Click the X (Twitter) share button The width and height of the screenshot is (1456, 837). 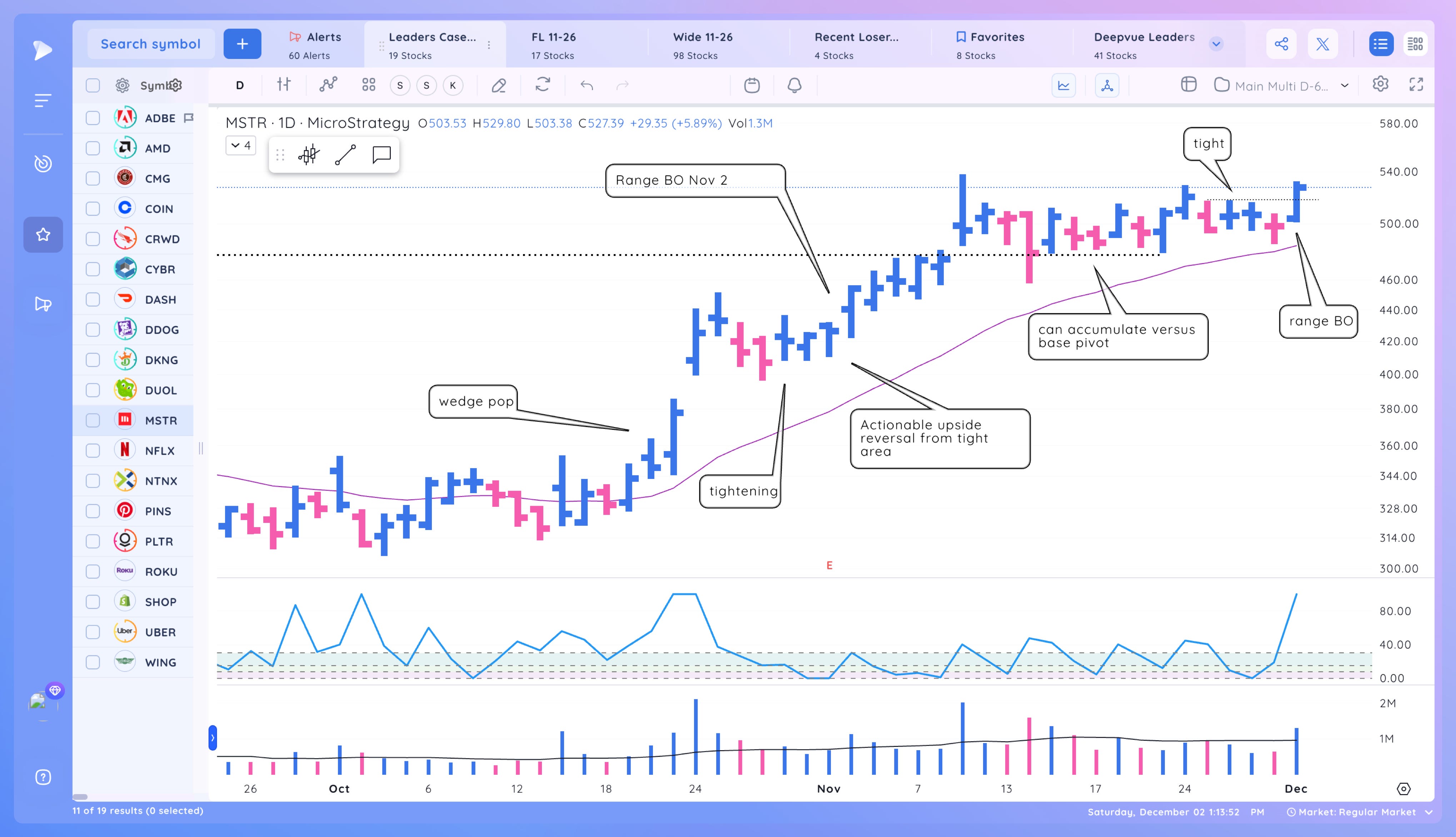point(1323,44)
